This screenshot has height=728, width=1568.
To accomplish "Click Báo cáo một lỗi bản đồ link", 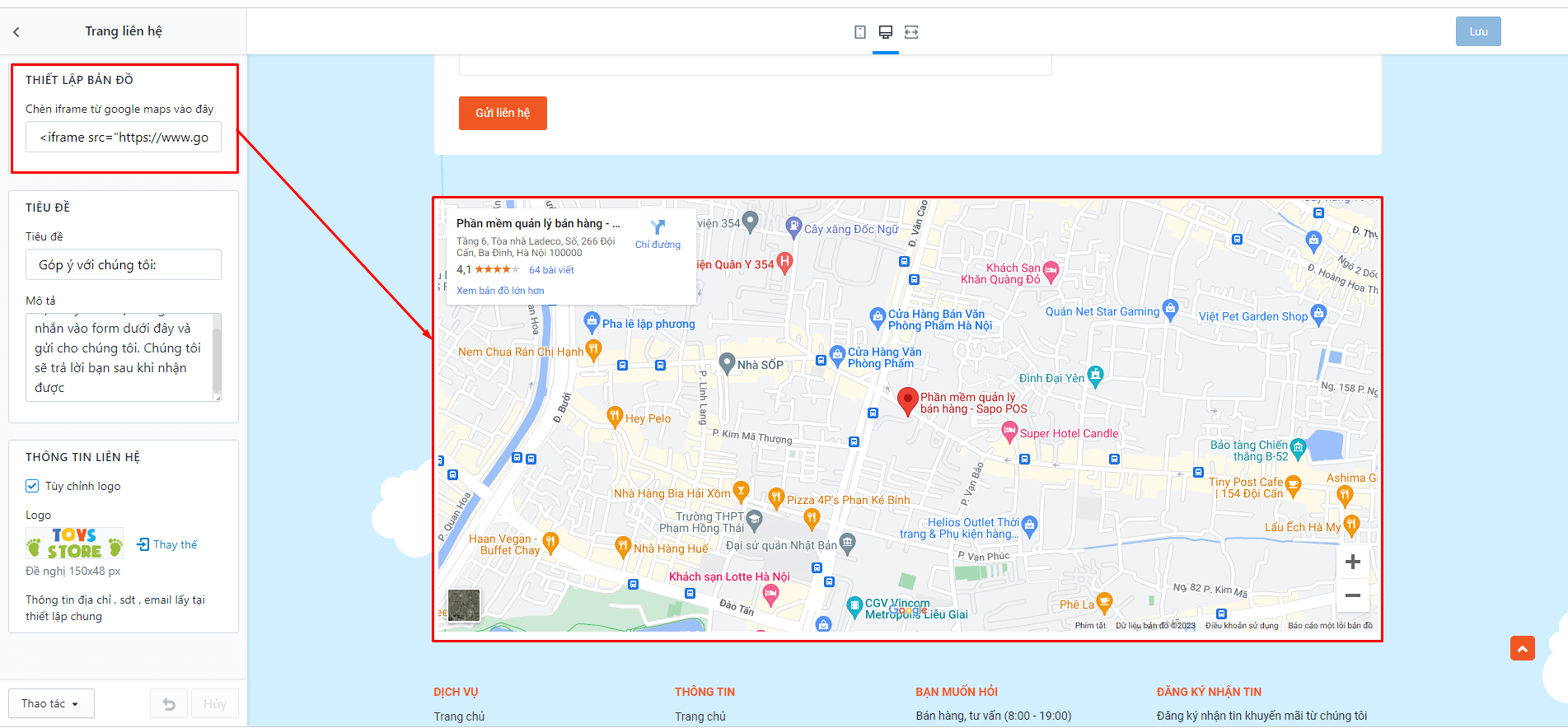I will [x=1330, y=626].
